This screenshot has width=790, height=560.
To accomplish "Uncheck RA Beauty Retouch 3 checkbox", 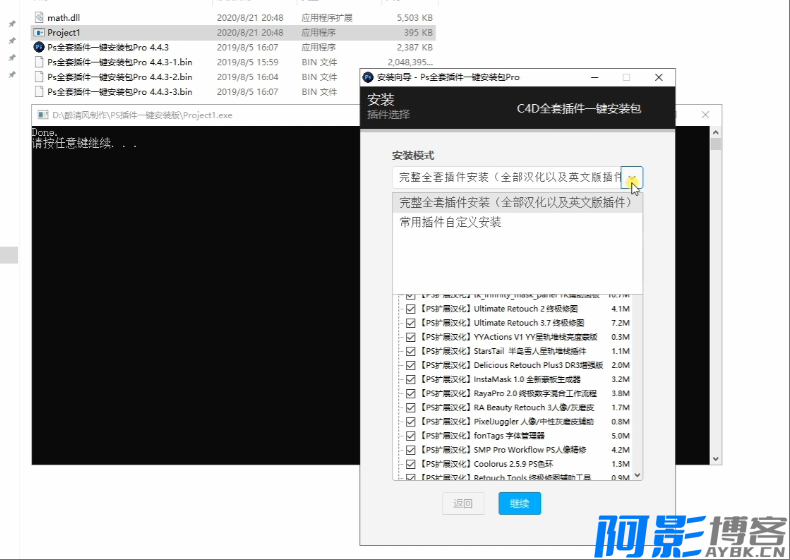I will pos(410,408).
